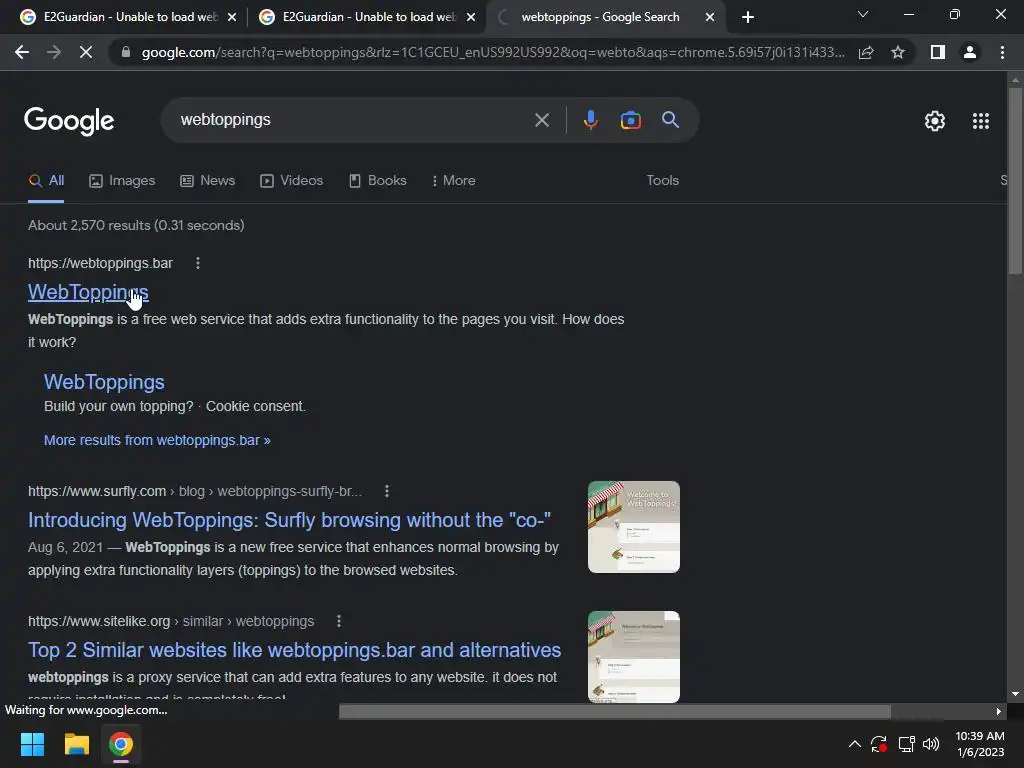Open File Explorer from taskbar

point(76,744)
